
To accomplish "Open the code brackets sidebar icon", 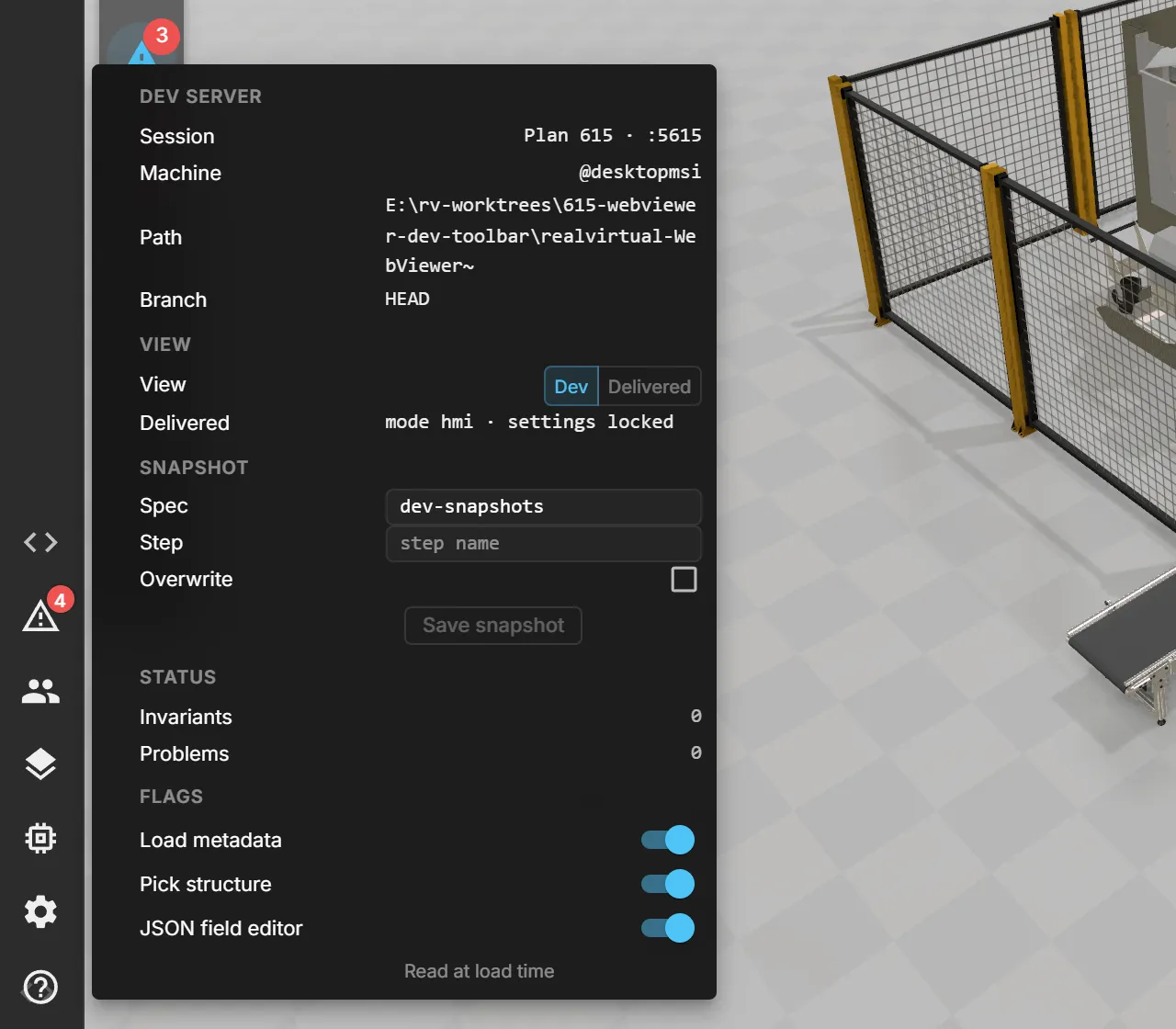I will click(40, 543).
